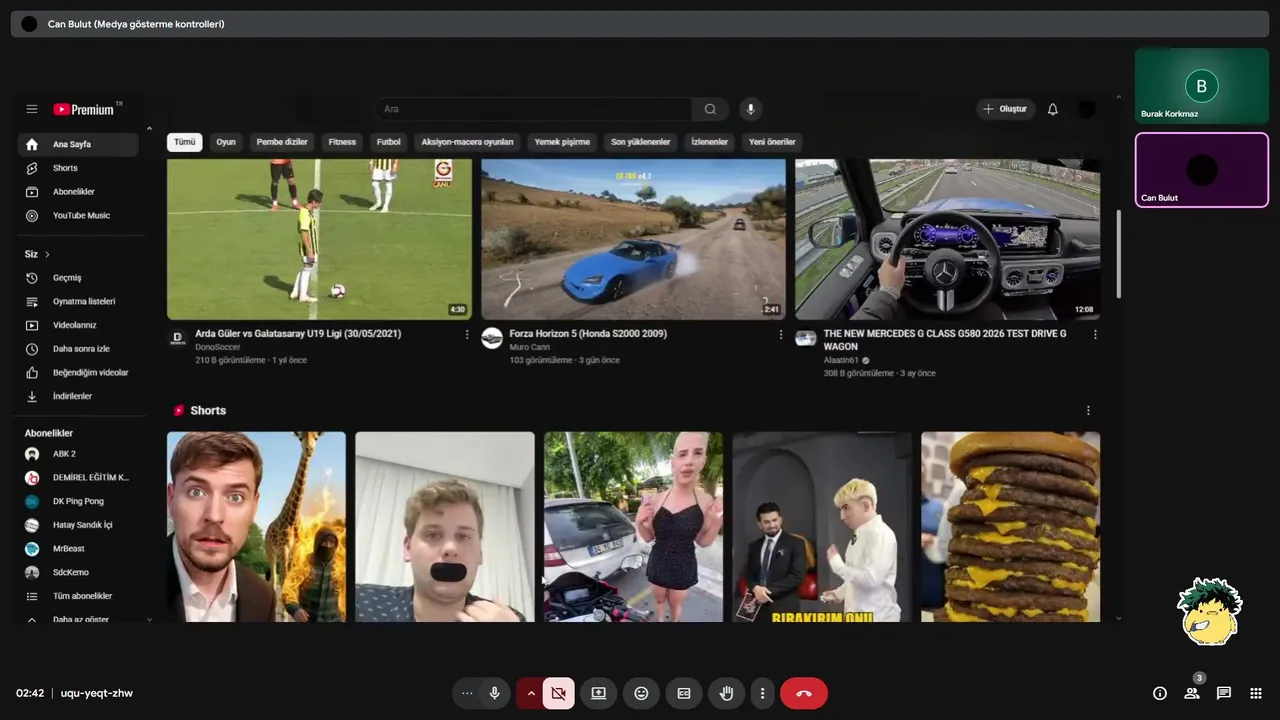Open the people list icon

tap(1192, 693)
